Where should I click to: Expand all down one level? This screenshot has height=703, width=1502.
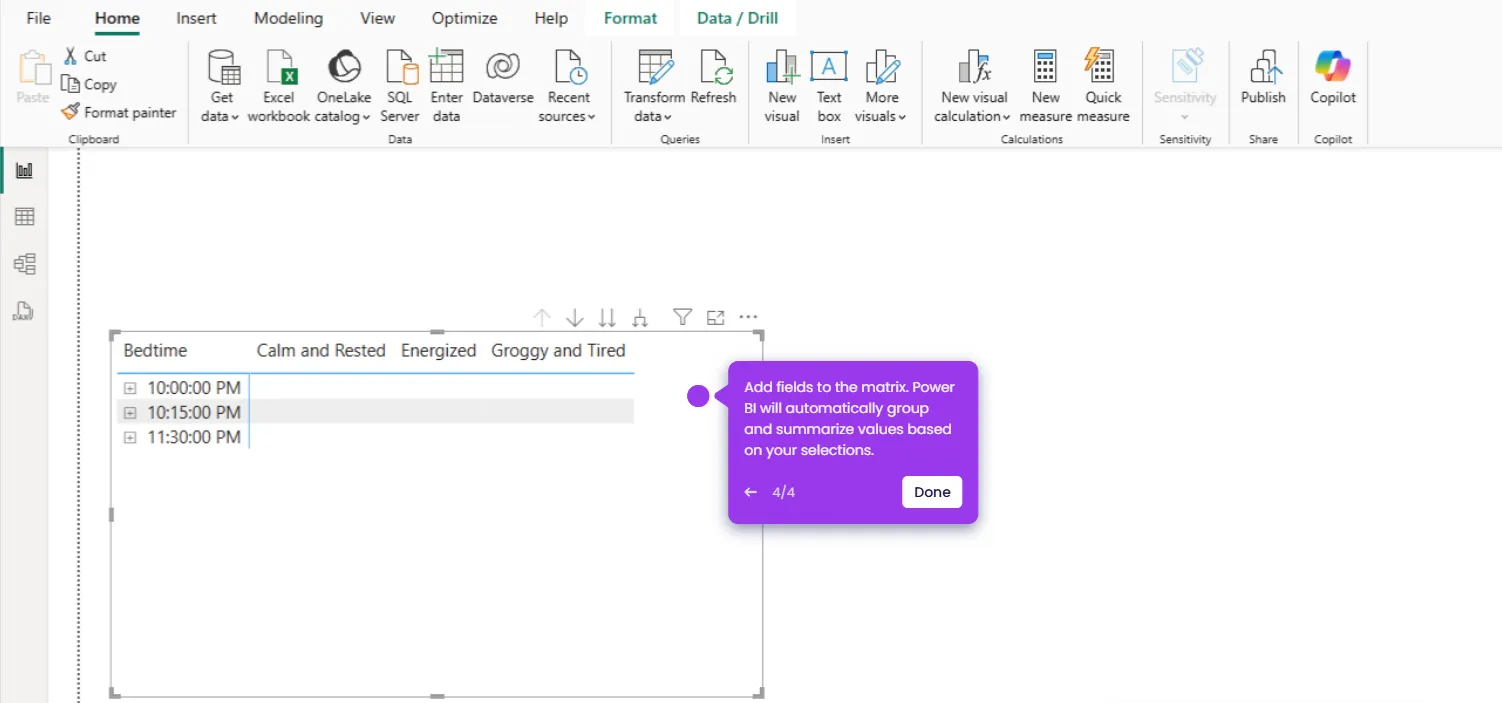pos(640,318)
